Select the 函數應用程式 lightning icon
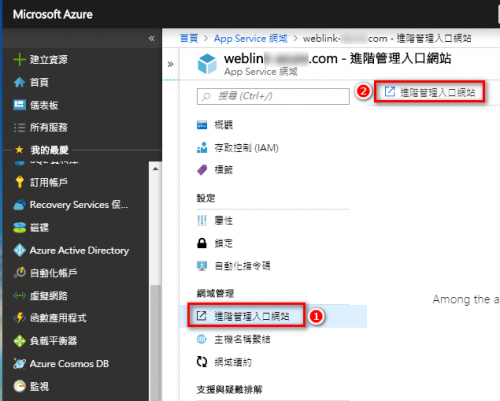Viewport: 500px width, 401px height. point(19,318)
